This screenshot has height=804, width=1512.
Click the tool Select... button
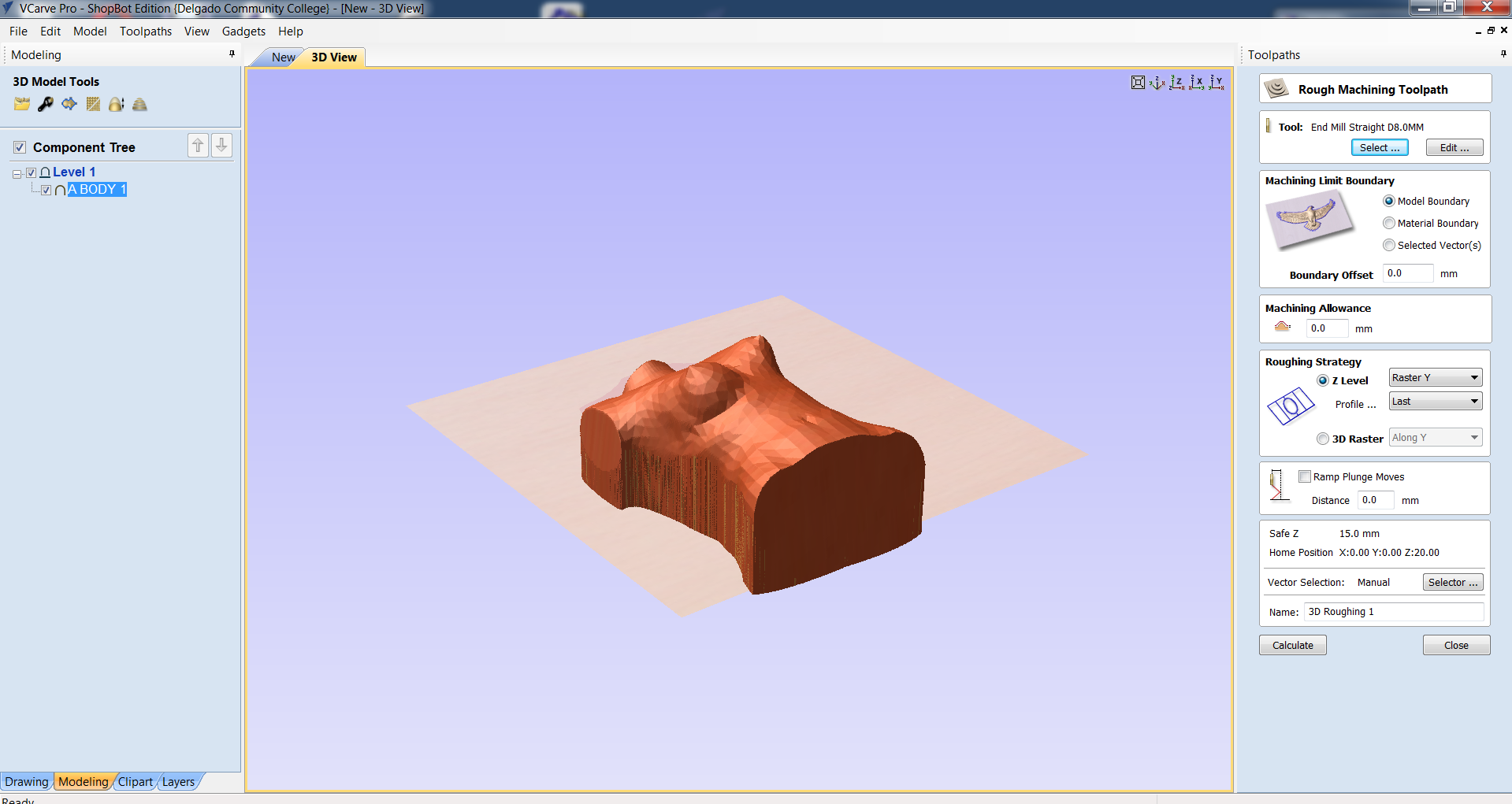pos(1379,148)
